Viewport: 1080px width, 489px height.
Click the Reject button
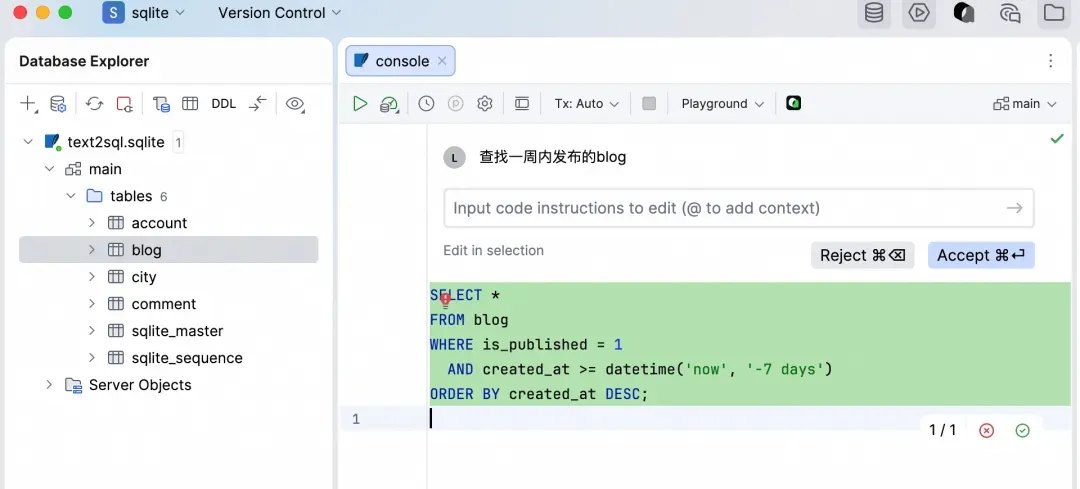click(862, 255)
